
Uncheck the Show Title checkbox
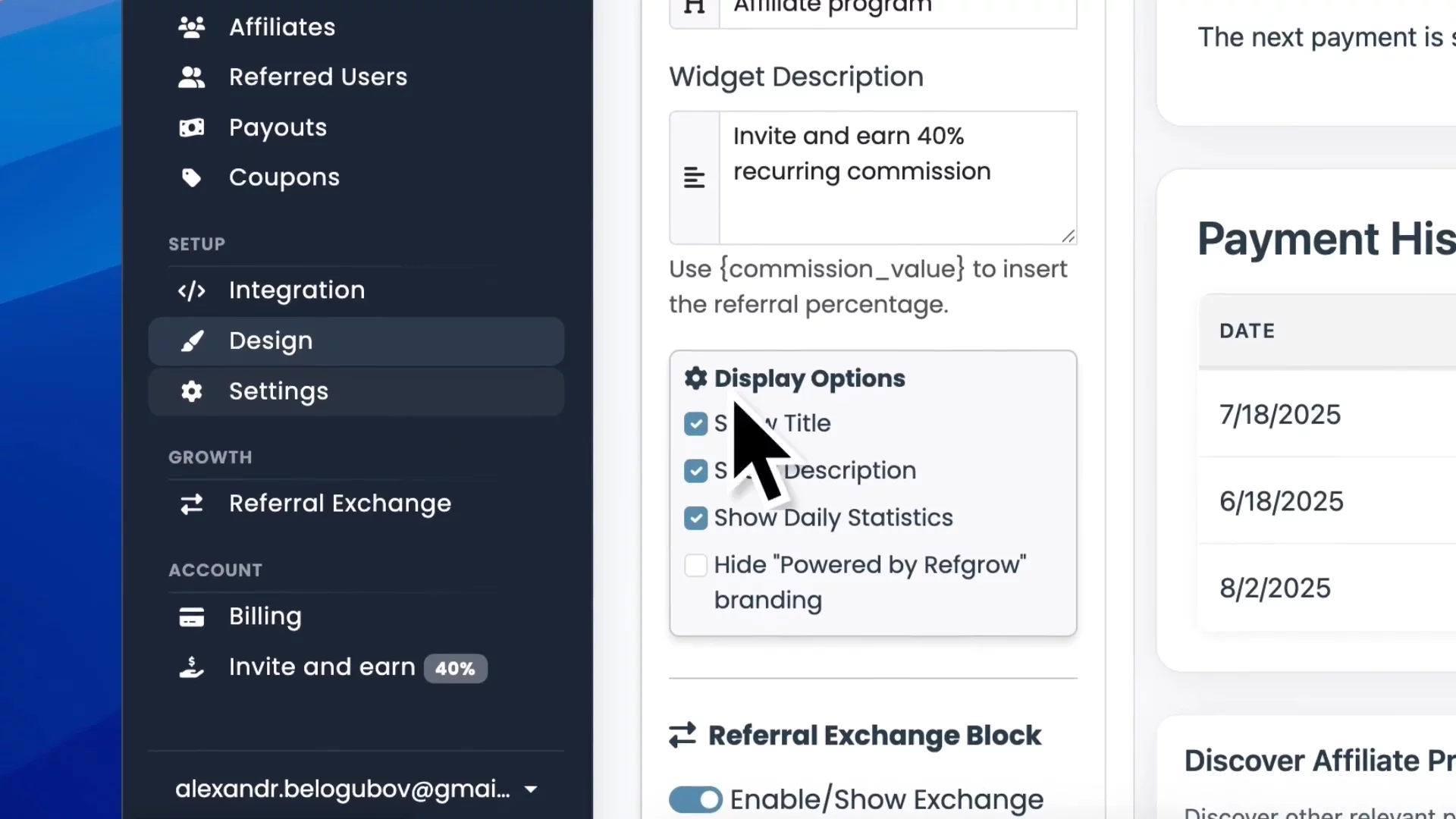click(695, 424)
